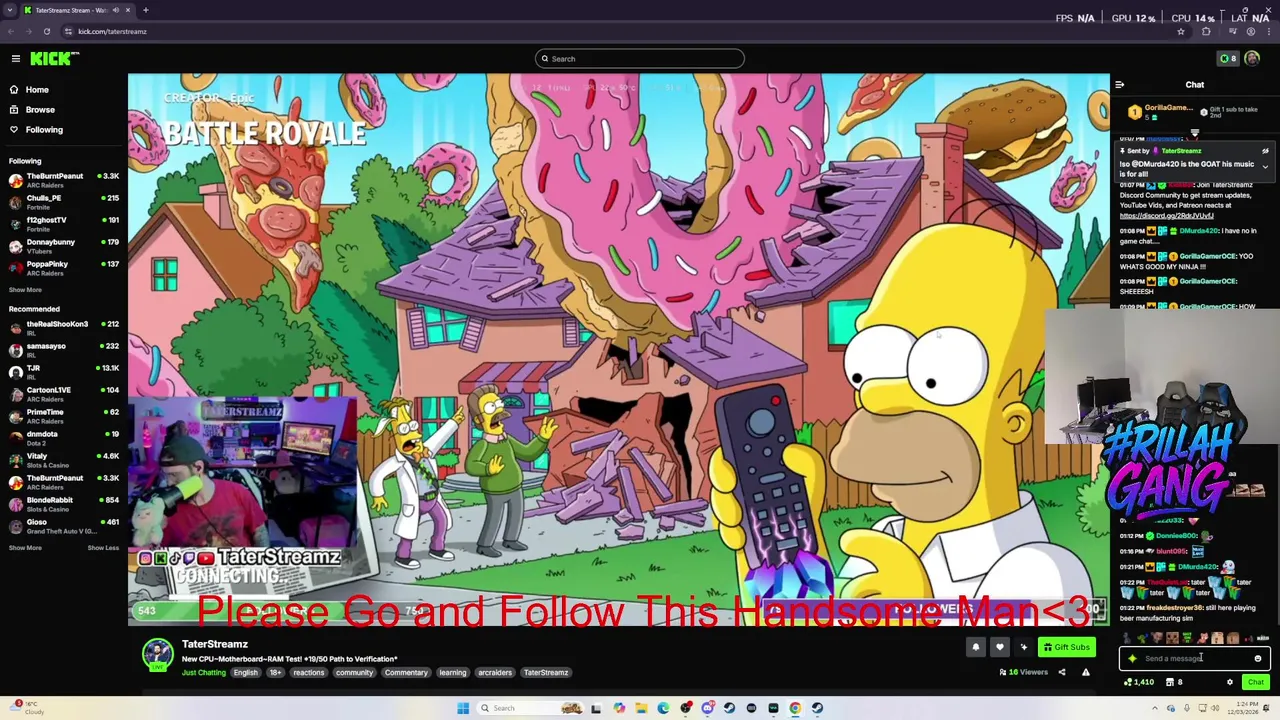Click the kick.com/taterstreamz address bar
This screenshot has height=720, width=1280.
tap(112, 32)
